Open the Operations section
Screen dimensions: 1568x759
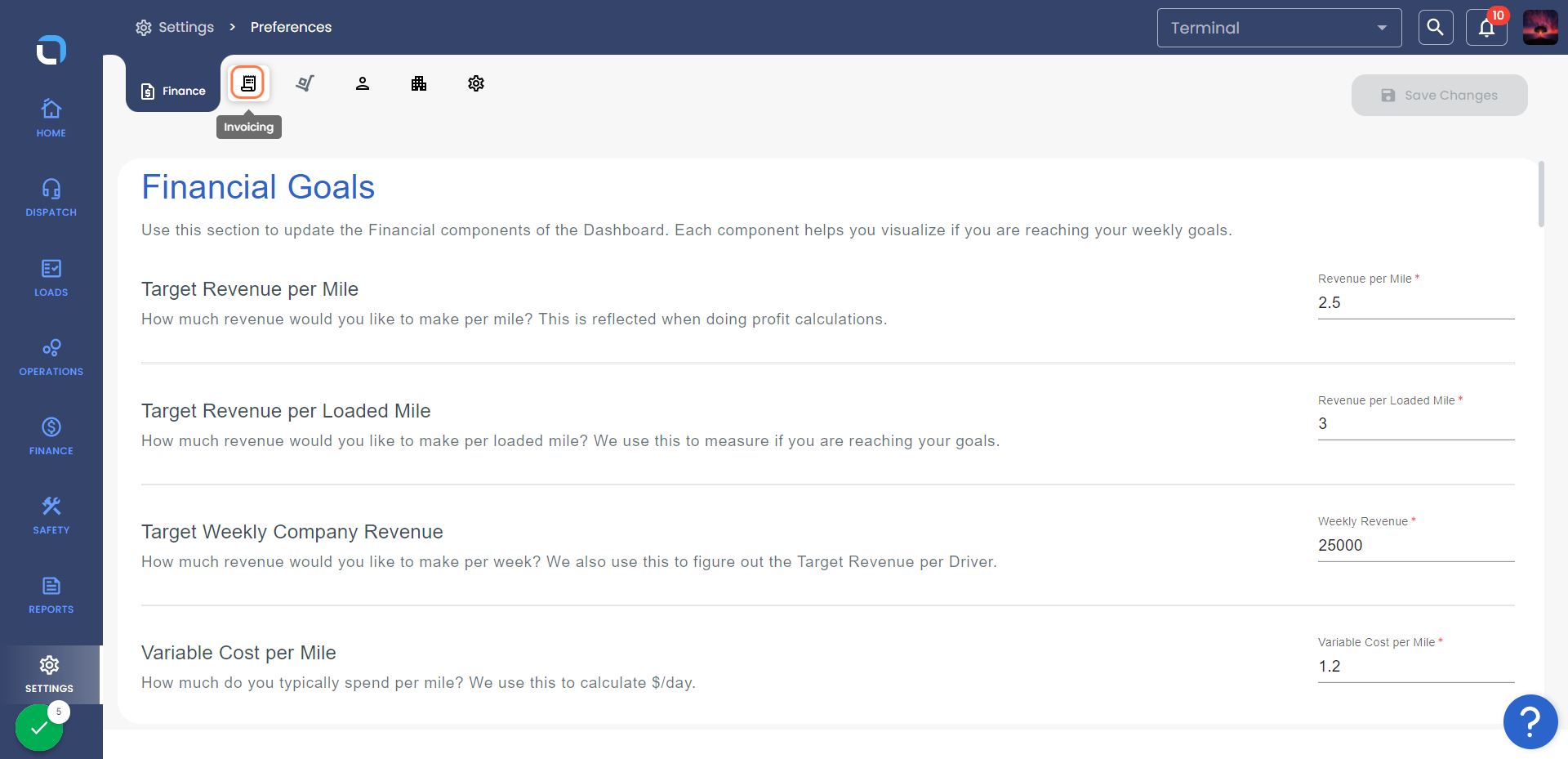(x=51, y=357)
